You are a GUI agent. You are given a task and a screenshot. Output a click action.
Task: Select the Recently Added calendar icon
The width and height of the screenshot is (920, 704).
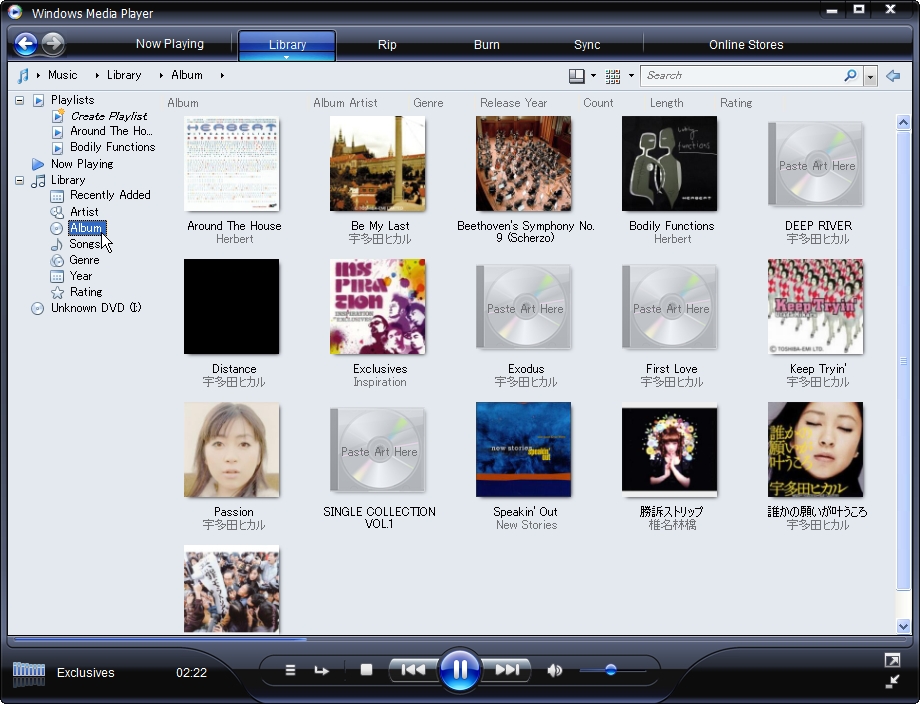point(57,195)
